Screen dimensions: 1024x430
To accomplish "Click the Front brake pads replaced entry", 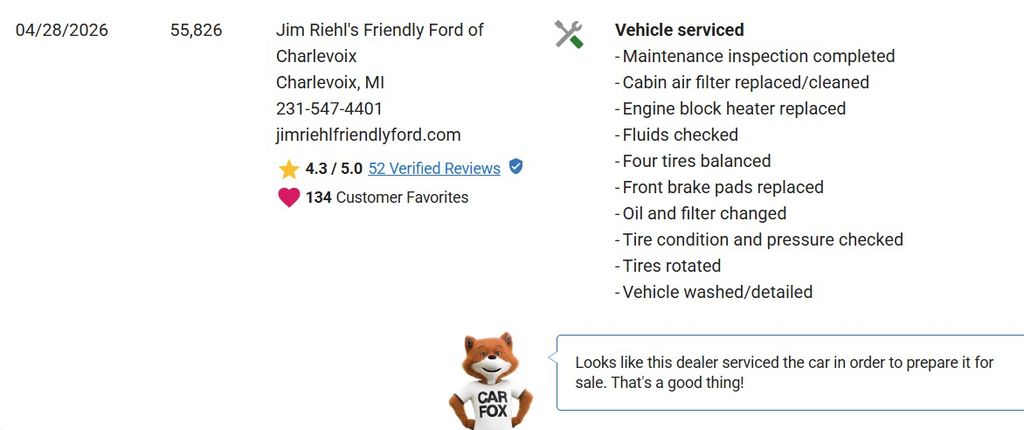I will (x=719, y=188).
